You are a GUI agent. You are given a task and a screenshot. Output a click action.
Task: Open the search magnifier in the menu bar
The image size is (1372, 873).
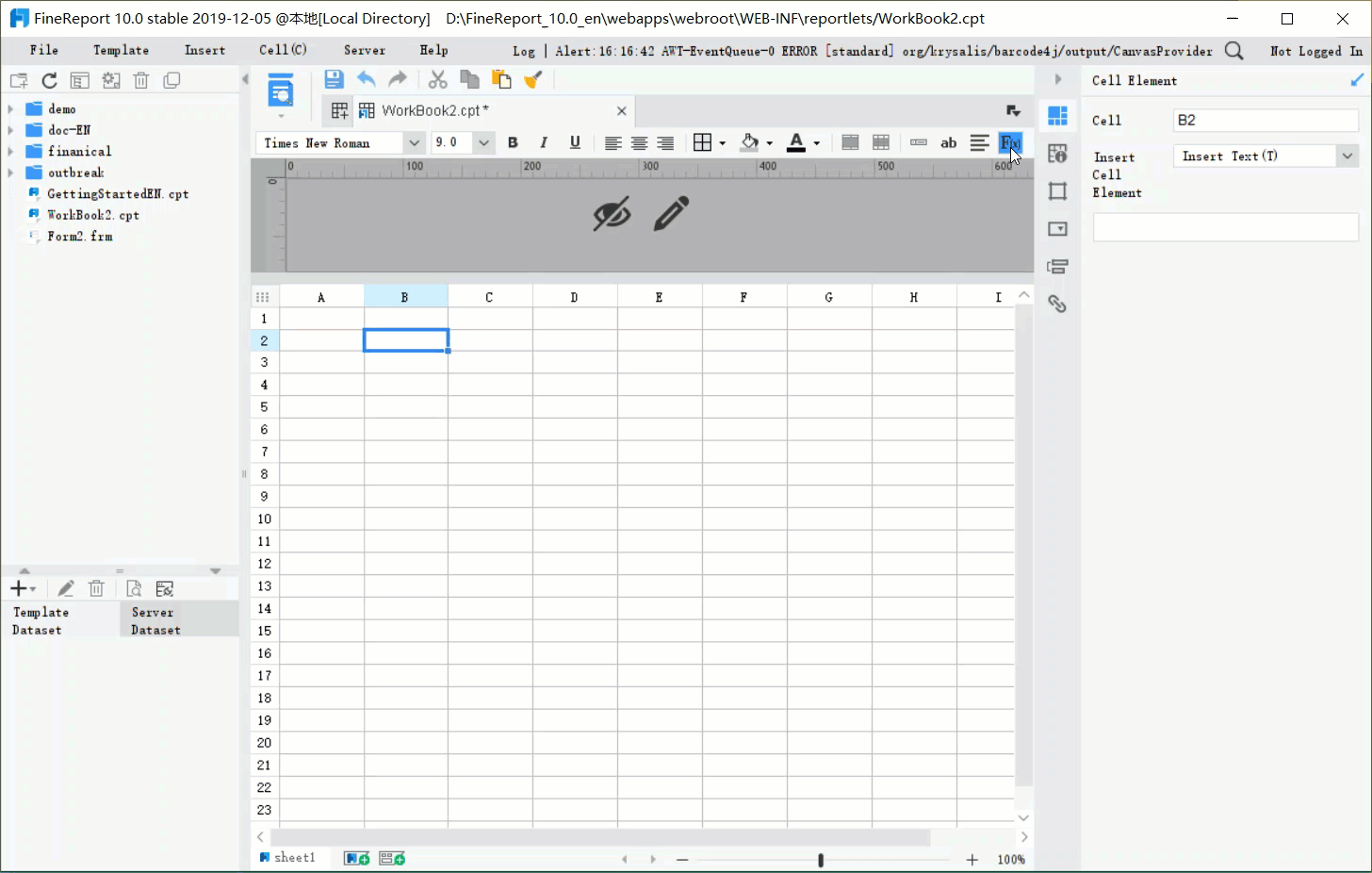(x=1233, y=51)
